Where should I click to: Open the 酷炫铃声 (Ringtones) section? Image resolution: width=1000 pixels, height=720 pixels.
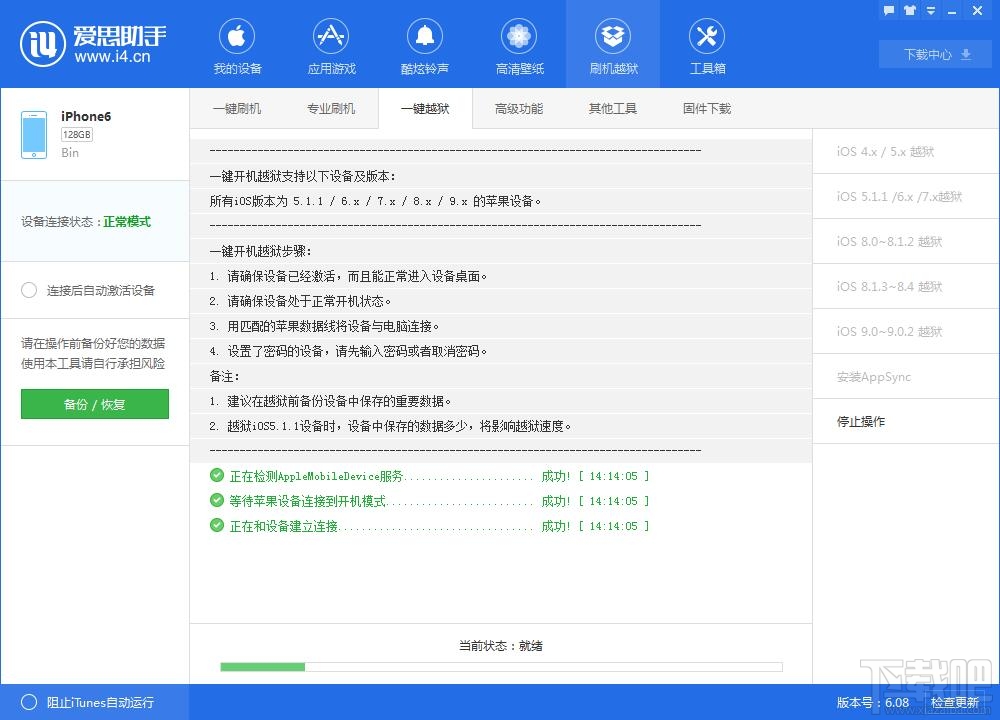[424, 44]
